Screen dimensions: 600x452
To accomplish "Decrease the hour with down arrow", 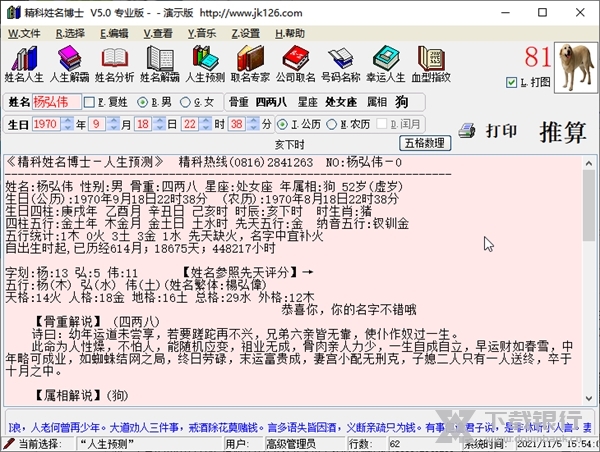I will click(x=206, y=127).
